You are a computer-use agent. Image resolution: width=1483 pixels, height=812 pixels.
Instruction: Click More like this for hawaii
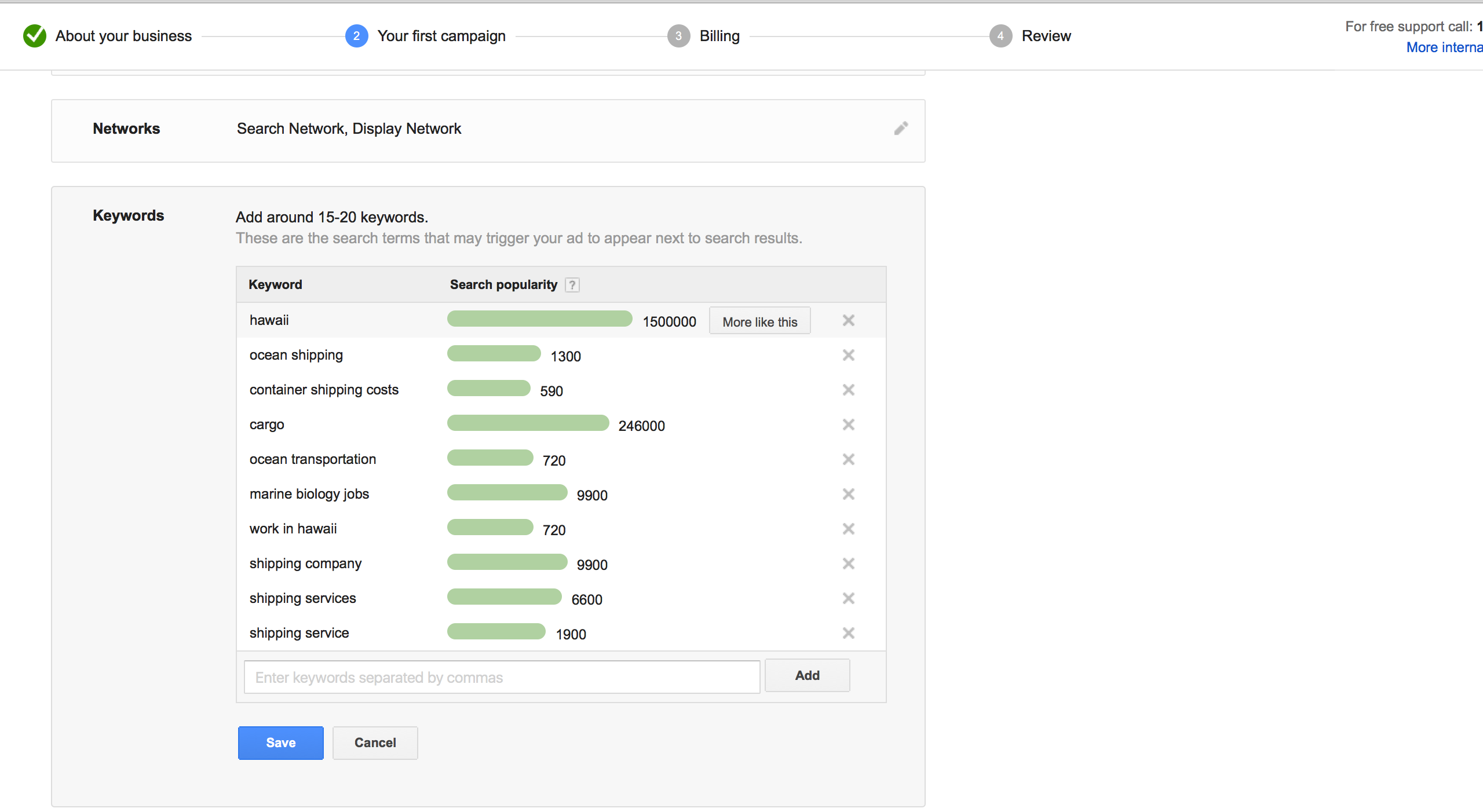759,321
